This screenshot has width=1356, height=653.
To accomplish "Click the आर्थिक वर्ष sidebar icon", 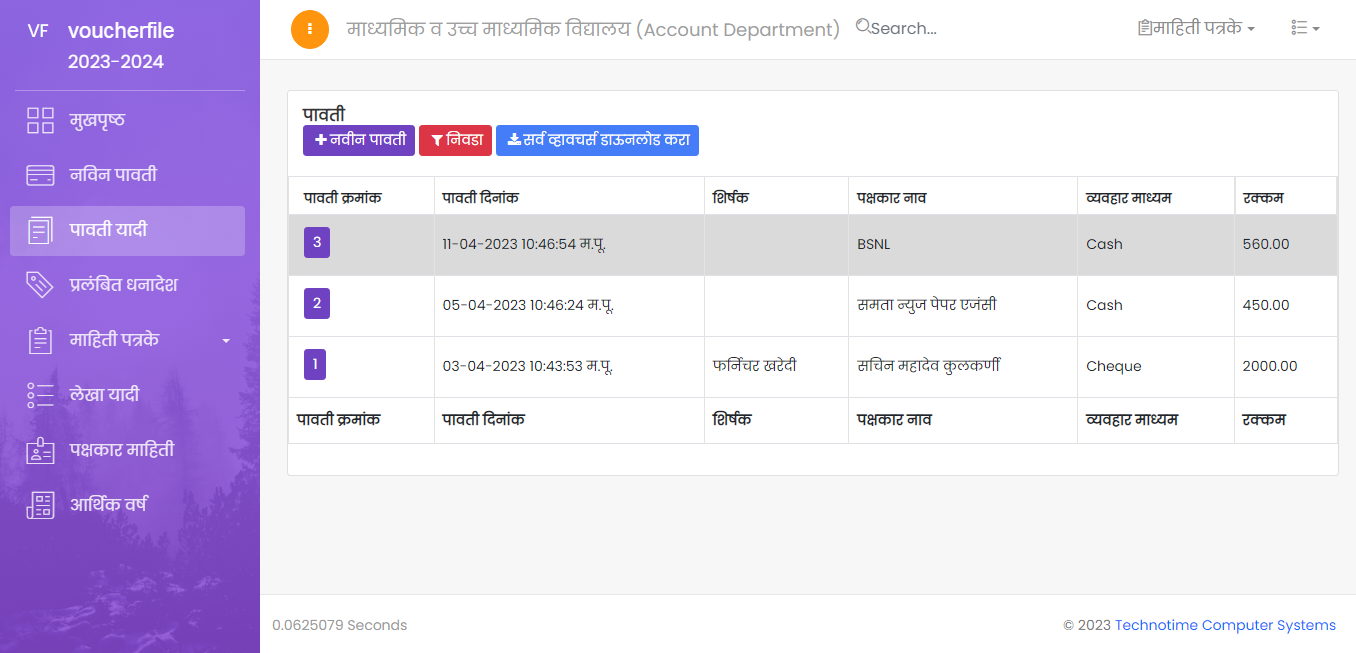I will pos(40,505).
